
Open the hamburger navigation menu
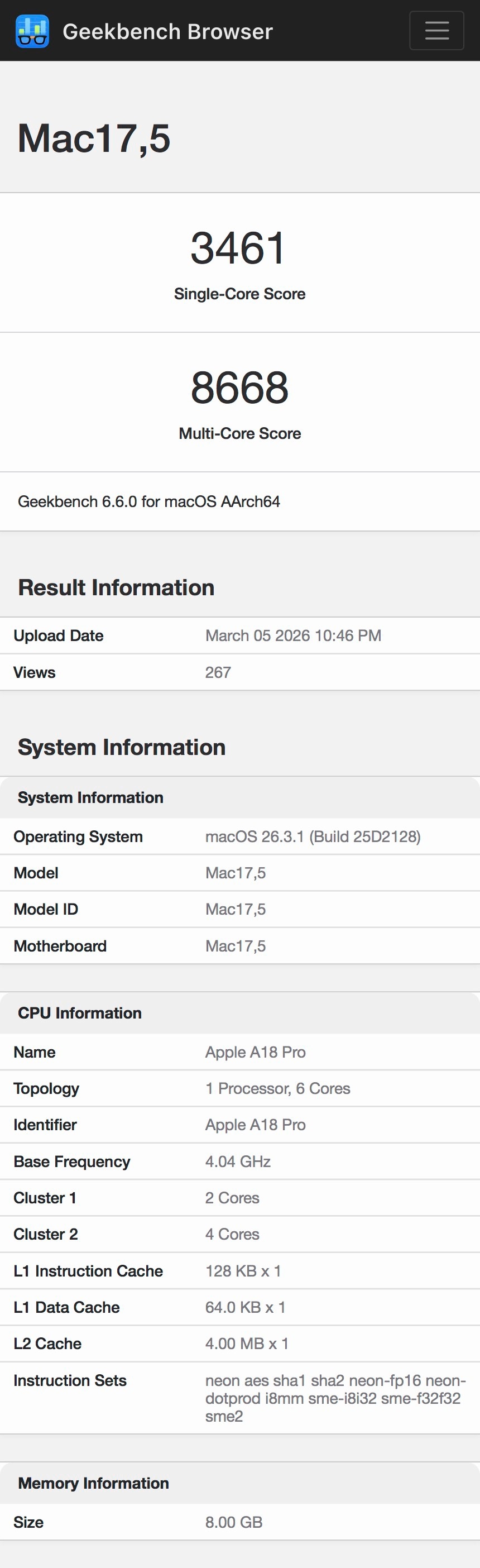click(x=436, y=31)
